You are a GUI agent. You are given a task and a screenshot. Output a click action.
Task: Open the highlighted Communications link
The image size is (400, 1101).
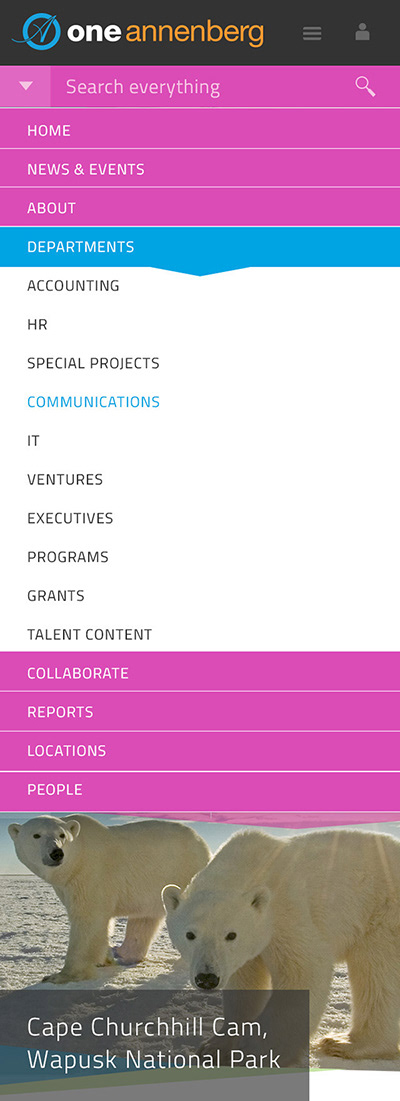(x=93, y=402)
